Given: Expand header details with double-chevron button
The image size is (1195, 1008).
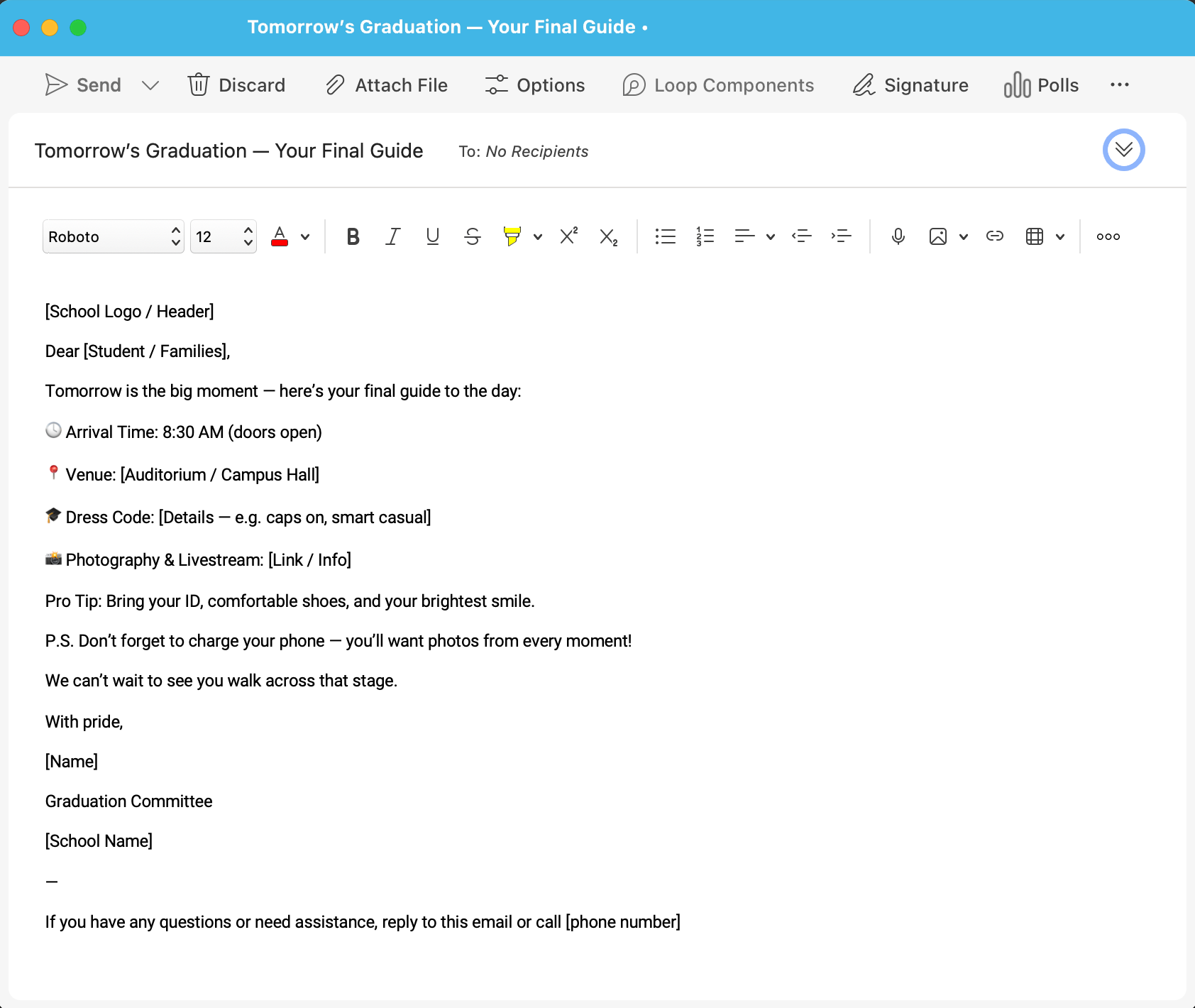Looking at the screenshot, I should (1123, 150).
